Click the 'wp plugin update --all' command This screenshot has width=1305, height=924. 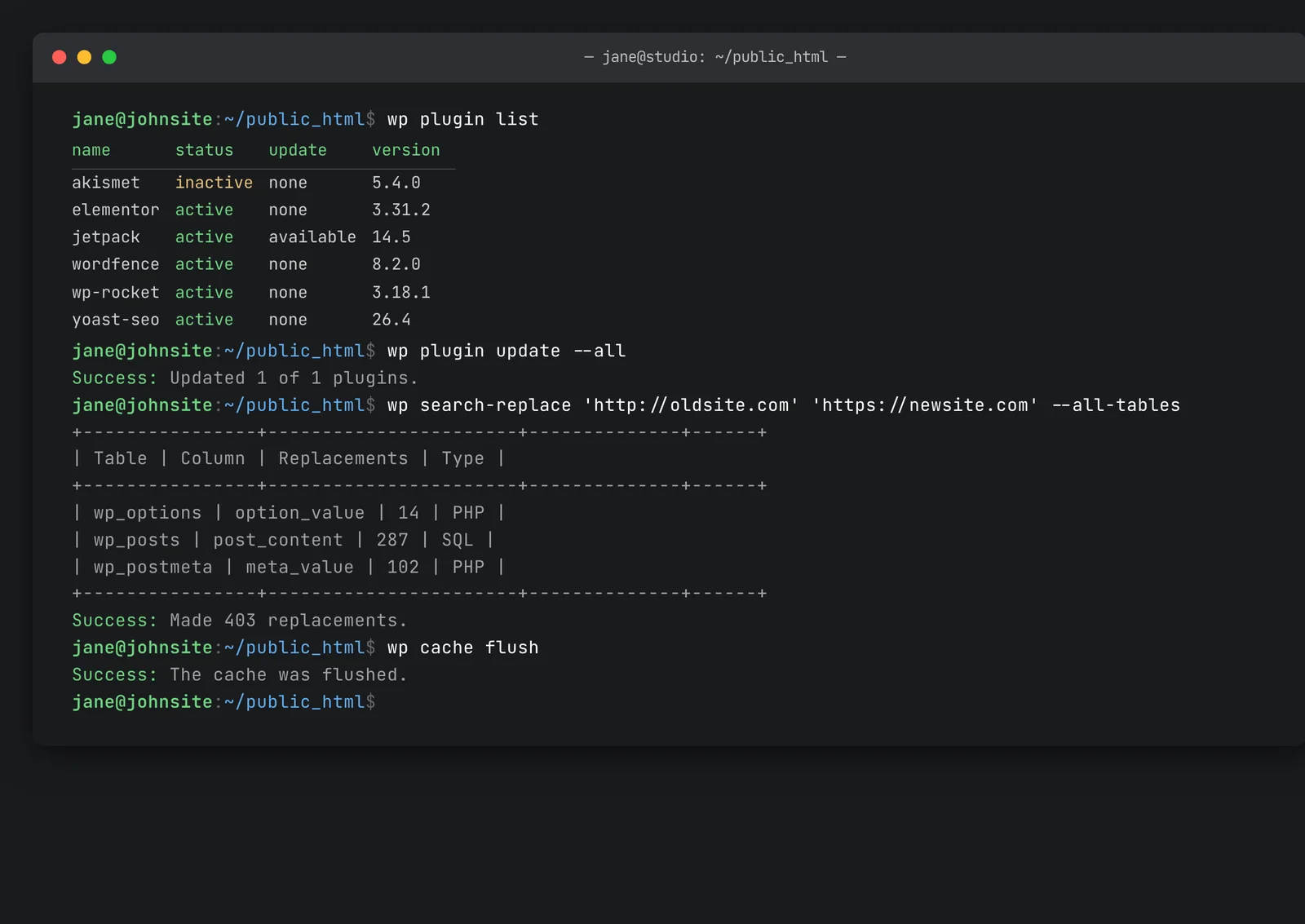pos(507,351)
